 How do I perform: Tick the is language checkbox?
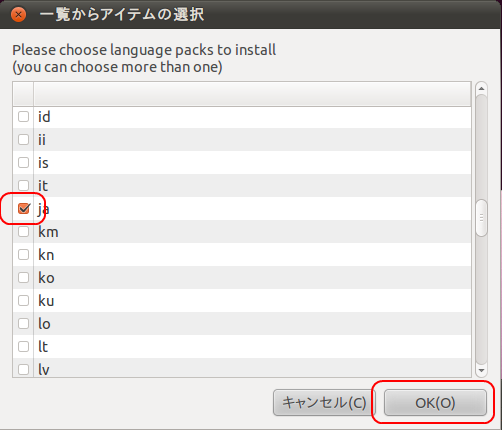click(x=23, y=163)
